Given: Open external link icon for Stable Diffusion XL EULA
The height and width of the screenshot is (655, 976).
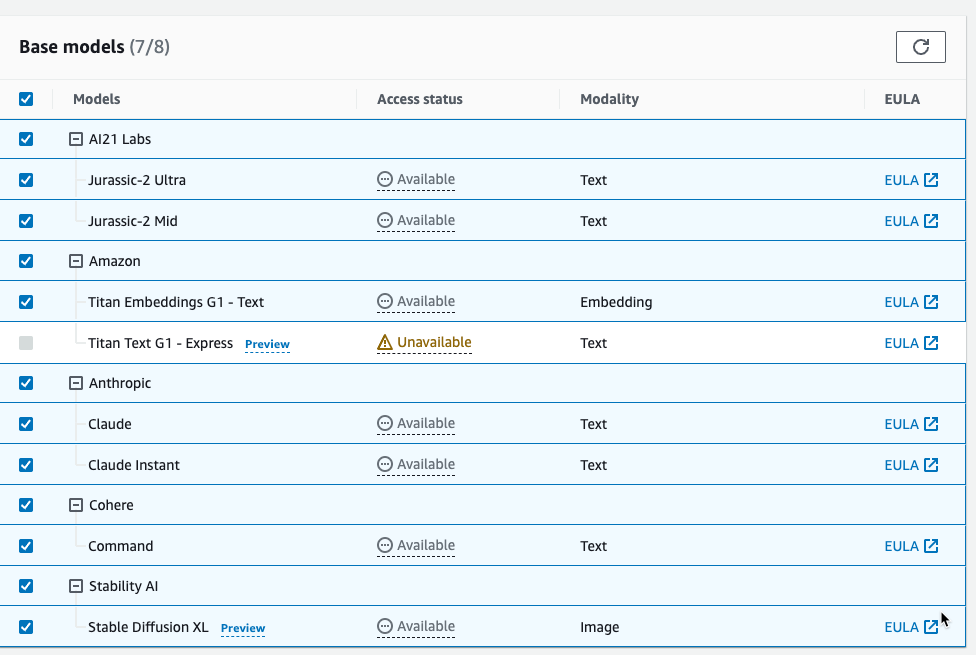Looking at the screenshot, I should pyautogui.click(x=931, y=627).
